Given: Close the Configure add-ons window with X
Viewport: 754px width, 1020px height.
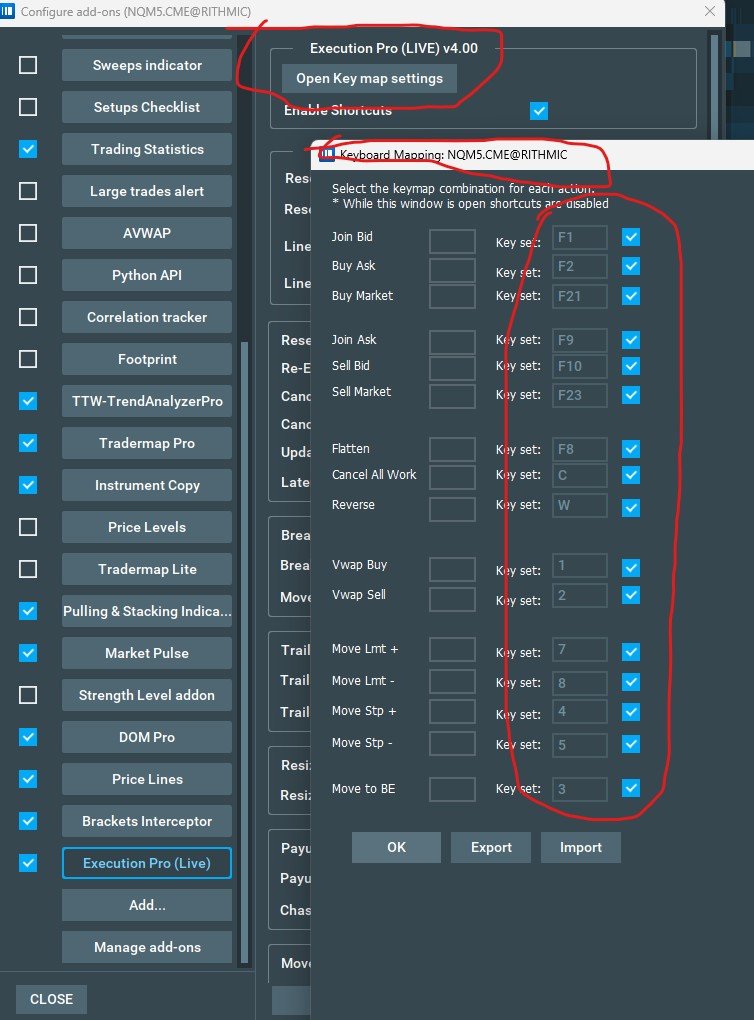Looking at the screenshot, I should point(711,11).
